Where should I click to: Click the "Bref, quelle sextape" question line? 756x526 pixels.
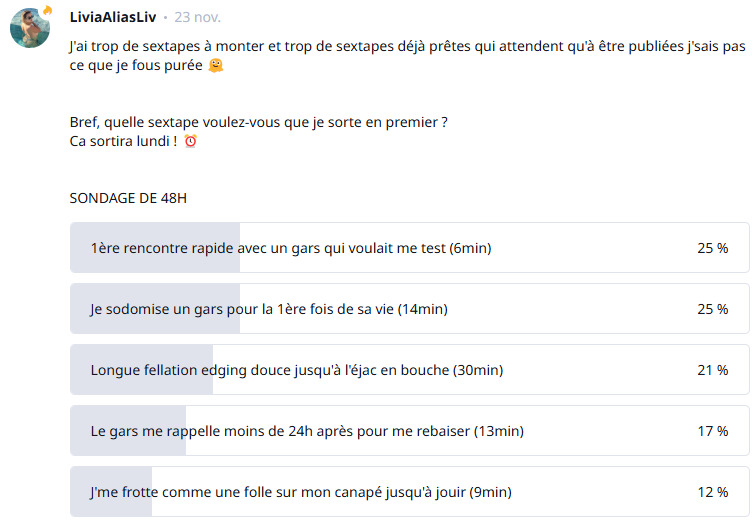258,123
